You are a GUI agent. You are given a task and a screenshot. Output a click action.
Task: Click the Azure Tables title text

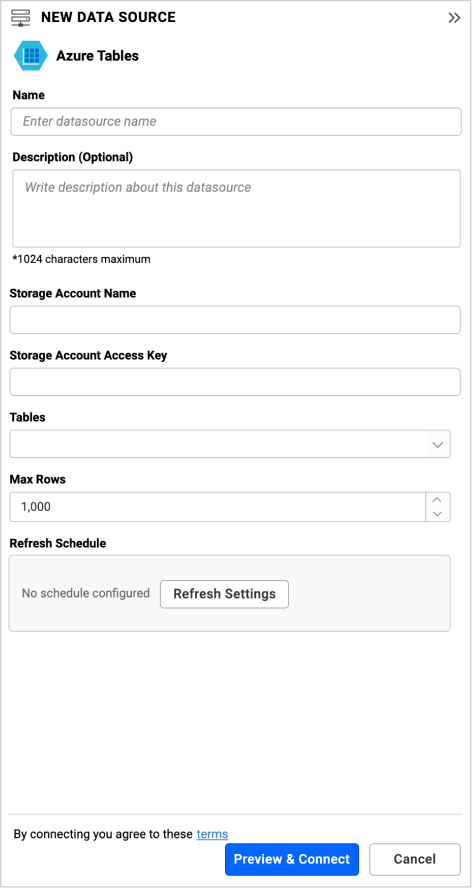(x=97, y=56)
